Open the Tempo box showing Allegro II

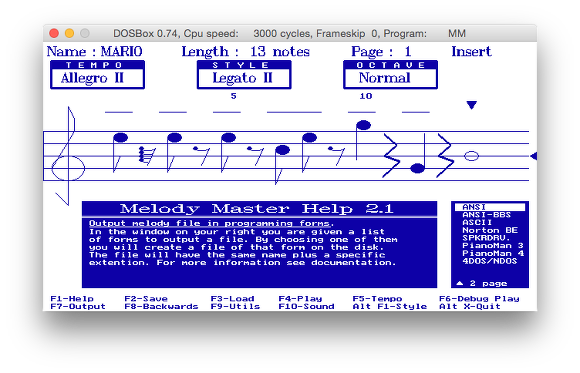(97, 75)
